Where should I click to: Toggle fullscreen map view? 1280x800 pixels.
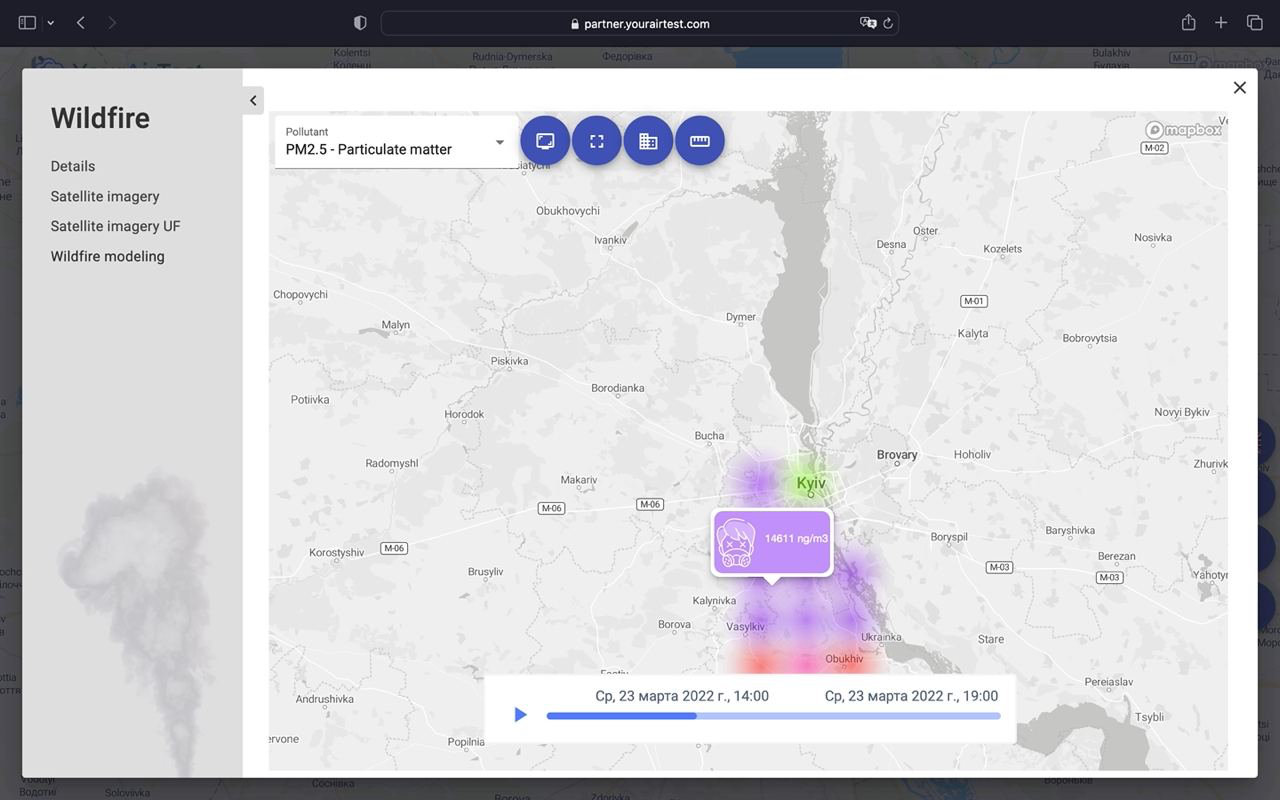pyautogui.click(x=597, y=141)
